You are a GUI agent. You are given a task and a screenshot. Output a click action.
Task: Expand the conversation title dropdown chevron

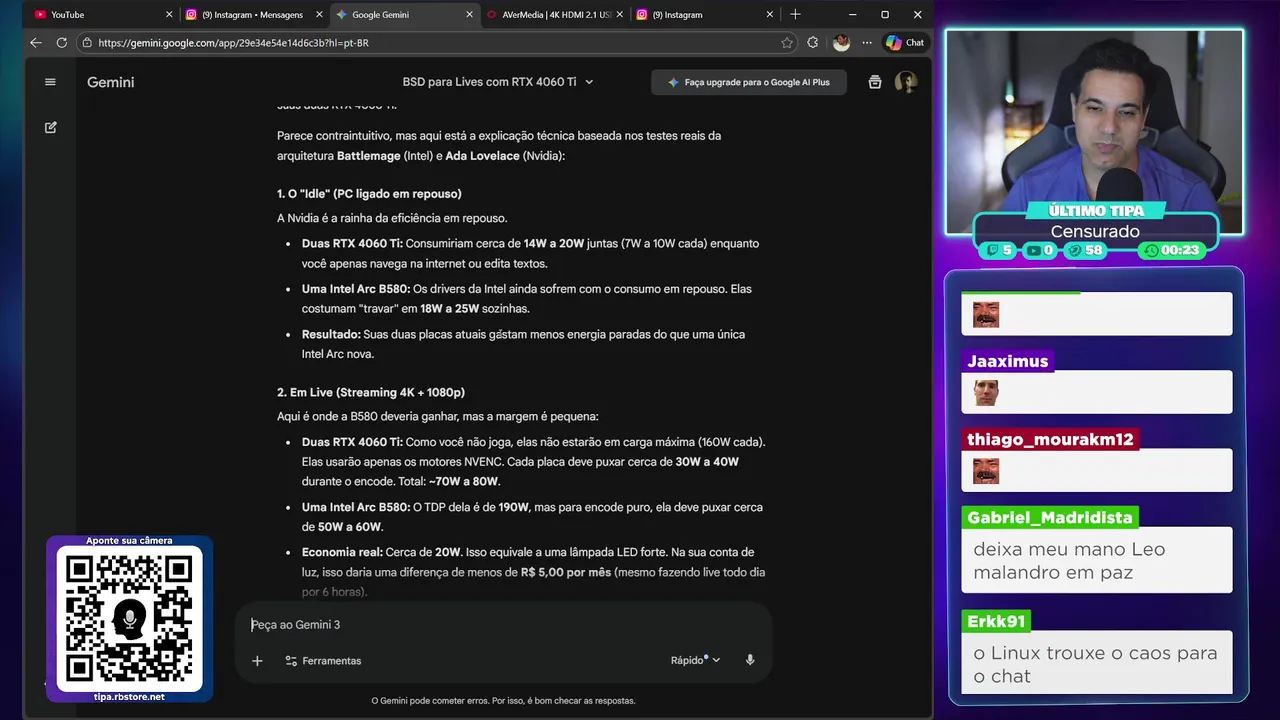(x=589, y=82)
